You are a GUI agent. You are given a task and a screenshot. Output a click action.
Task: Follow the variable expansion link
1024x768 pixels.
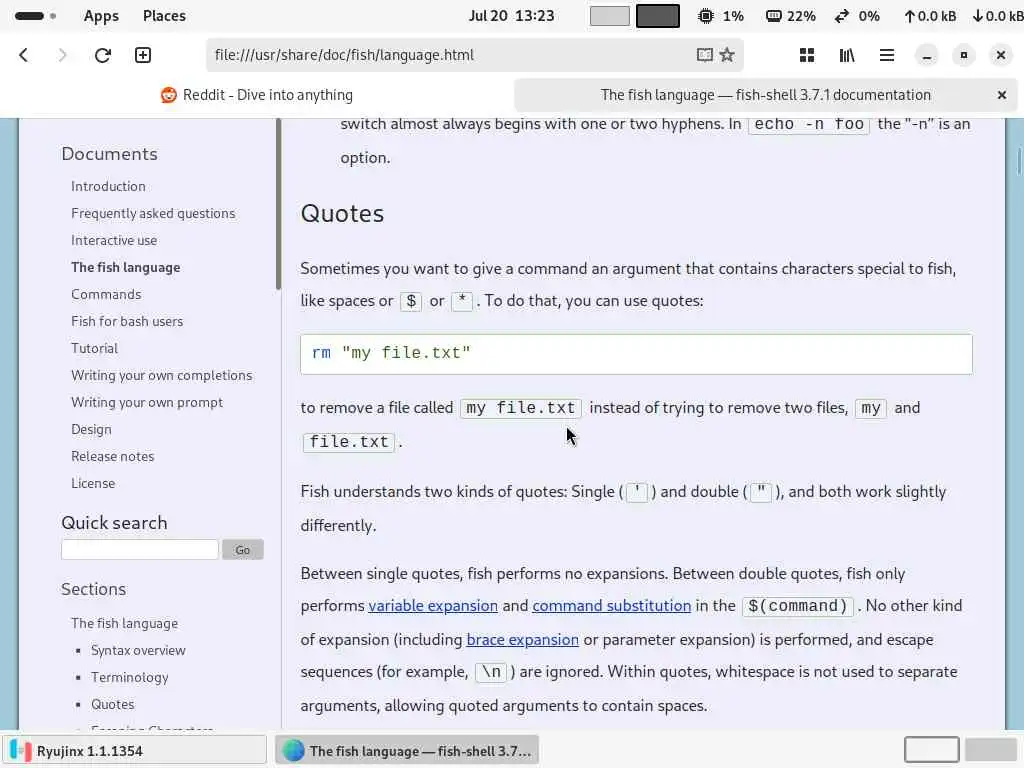[x=433, y=606]
